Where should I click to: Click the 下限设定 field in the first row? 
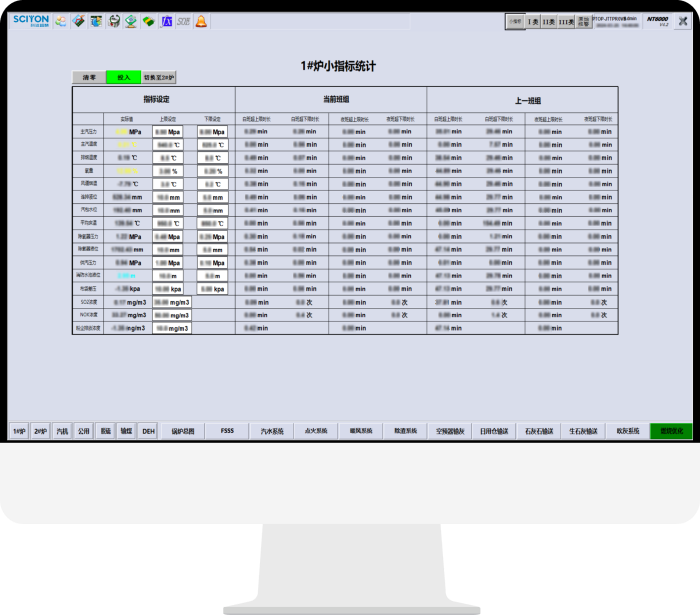[211, 131]
